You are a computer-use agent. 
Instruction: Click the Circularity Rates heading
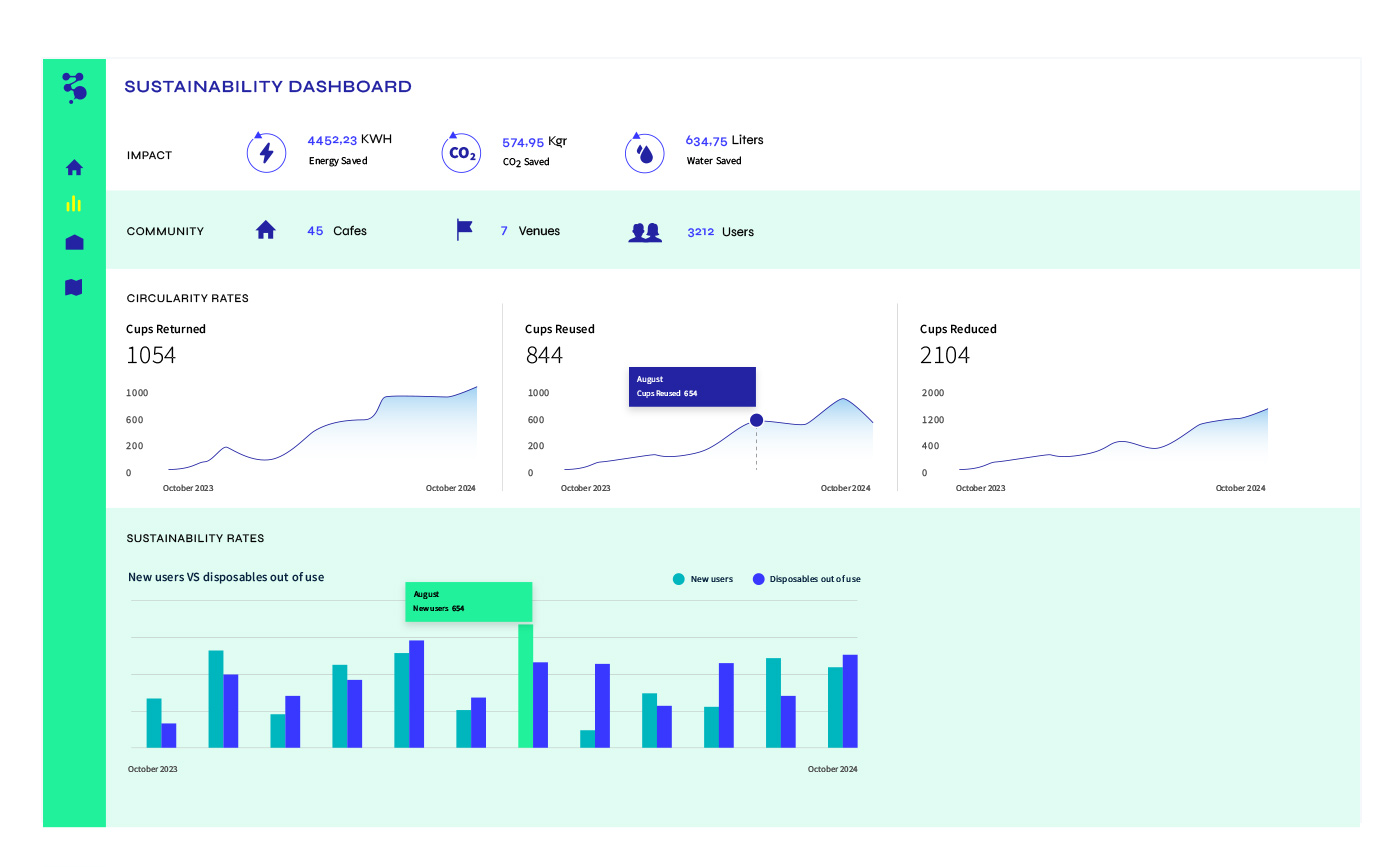(188, 298)
